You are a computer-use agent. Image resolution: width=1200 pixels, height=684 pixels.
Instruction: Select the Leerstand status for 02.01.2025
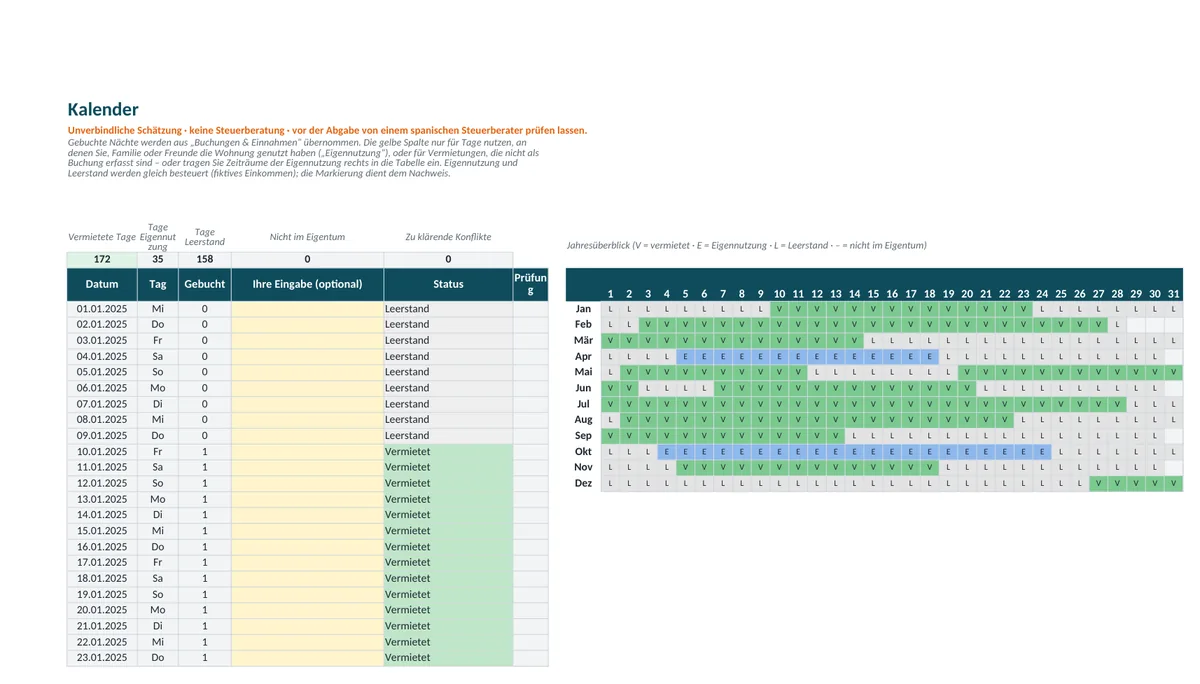coord(448,325)
